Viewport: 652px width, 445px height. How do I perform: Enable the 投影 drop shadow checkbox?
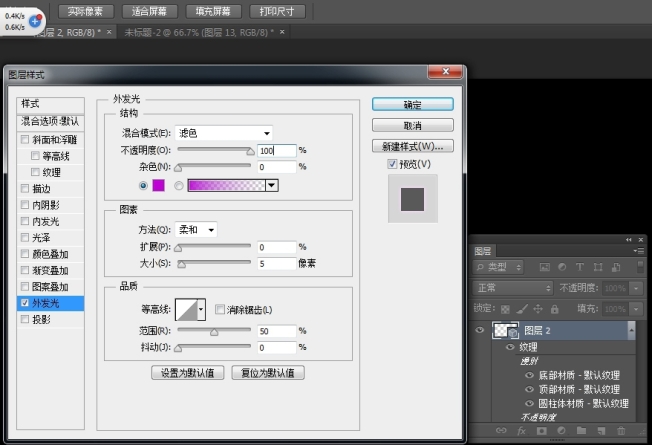pyautogui.click(x=25, y=320)
